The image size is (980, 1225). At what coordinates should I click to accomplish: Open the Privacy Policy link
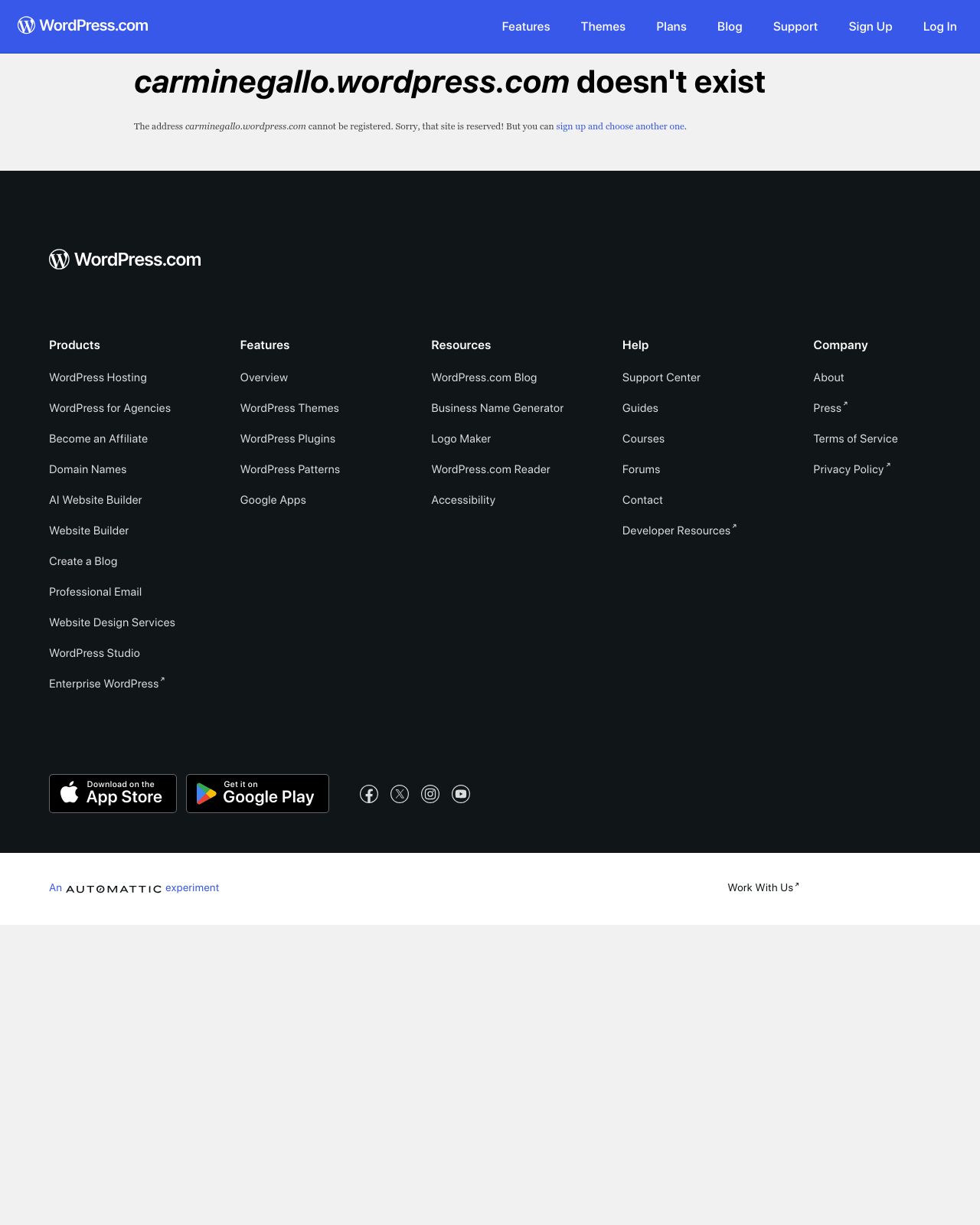point(851,469)
